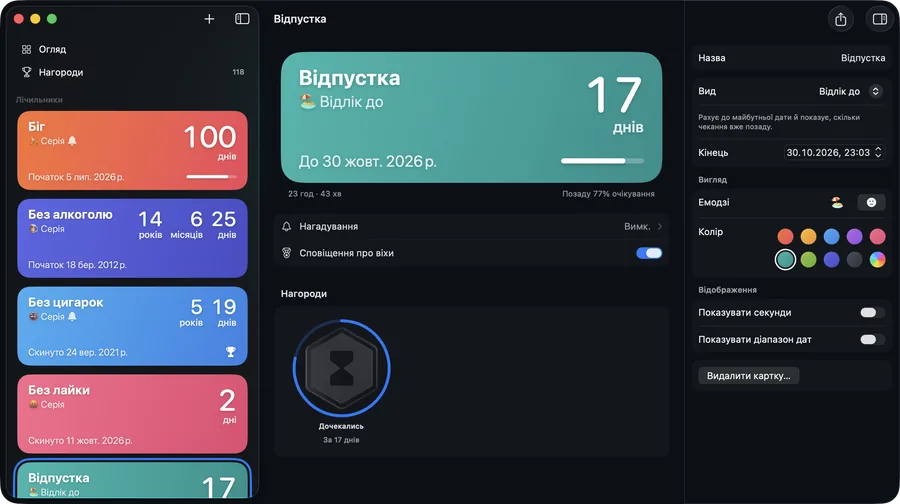This screenshot has height=504, width=900.
Task: Click the text 23 год · 43 хв
Action: point(315,194)
